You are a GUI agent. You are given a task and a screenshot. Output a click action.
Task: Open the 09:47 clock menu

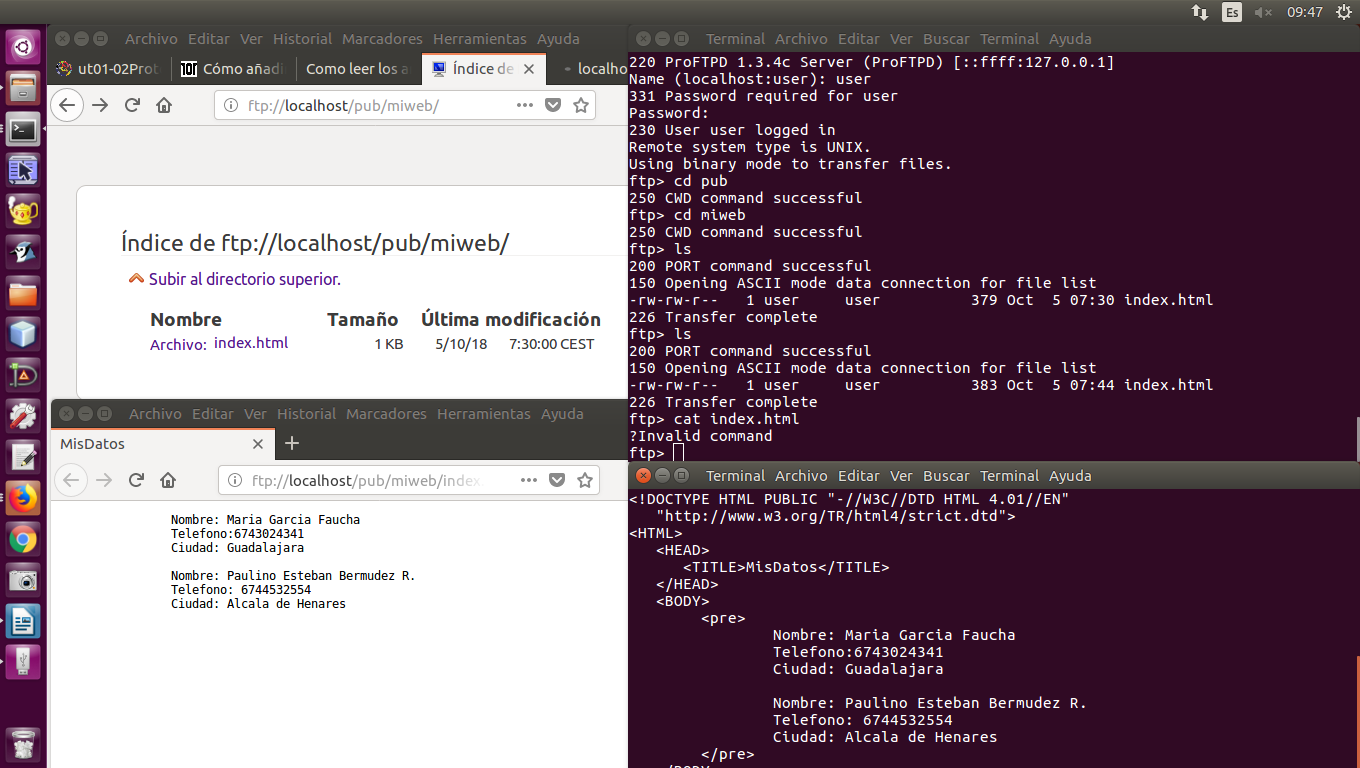click(1304, 12)
